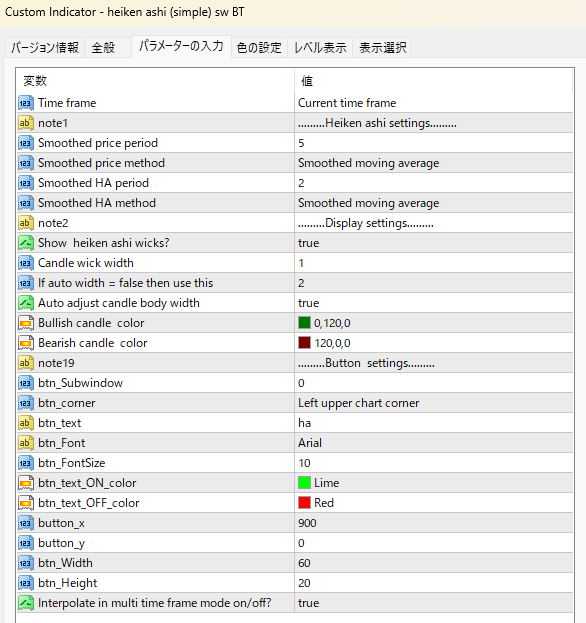Click the string icon beside btn_Font
586x623 pixels.
[26, 443]
